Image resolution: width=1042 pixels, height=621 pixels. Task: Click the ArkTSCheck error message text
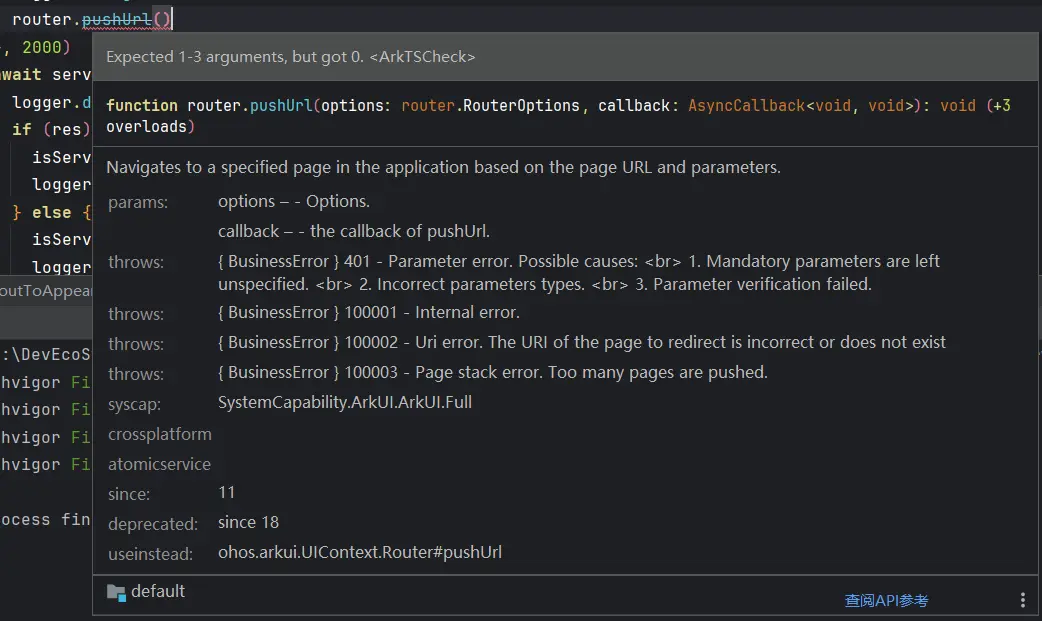click(x=290, y=57)
